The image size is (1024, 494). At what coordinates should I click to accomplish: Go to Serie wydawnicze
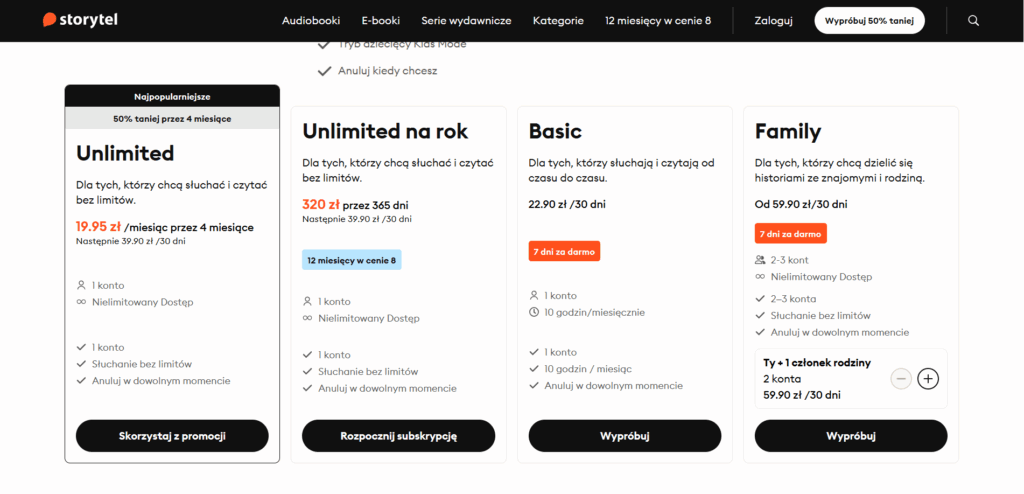pos(466,20)
